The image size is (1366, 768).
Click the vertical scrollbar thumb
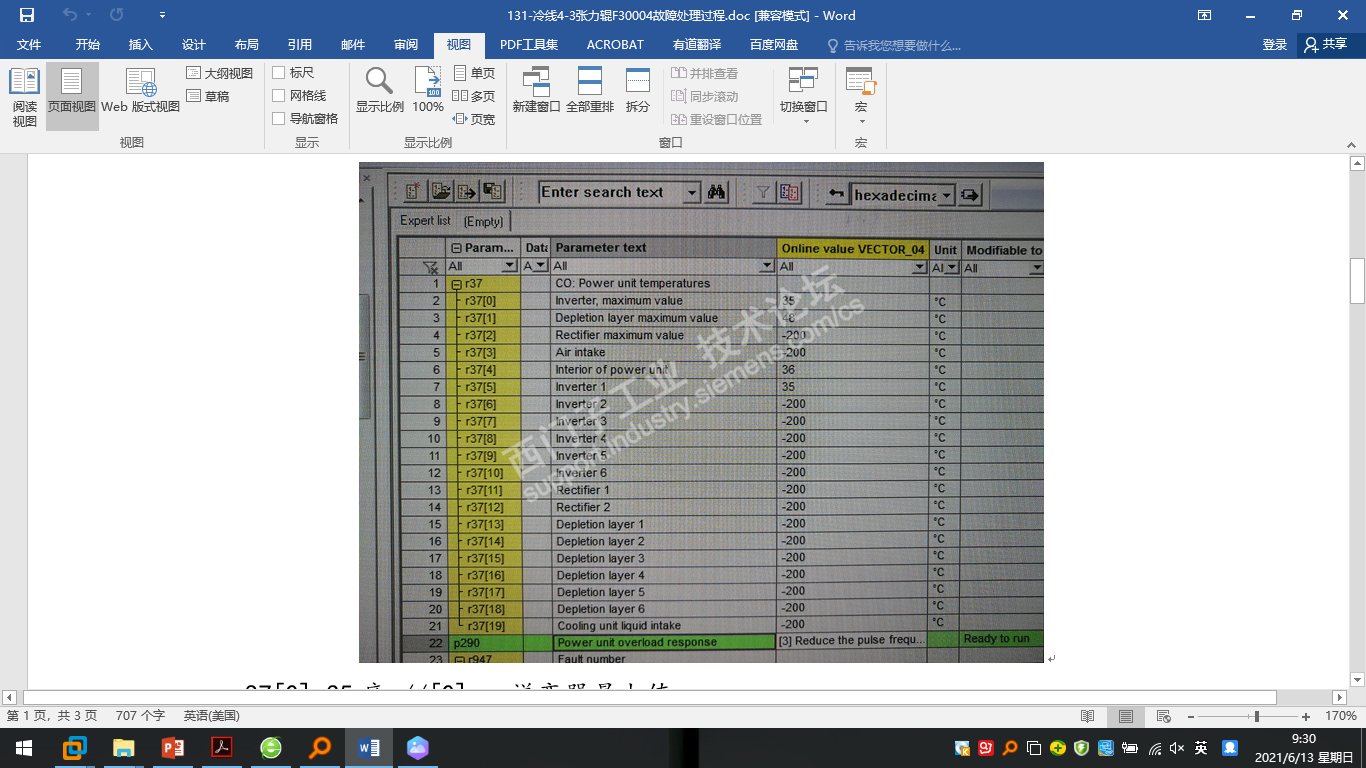point(1357,280)
